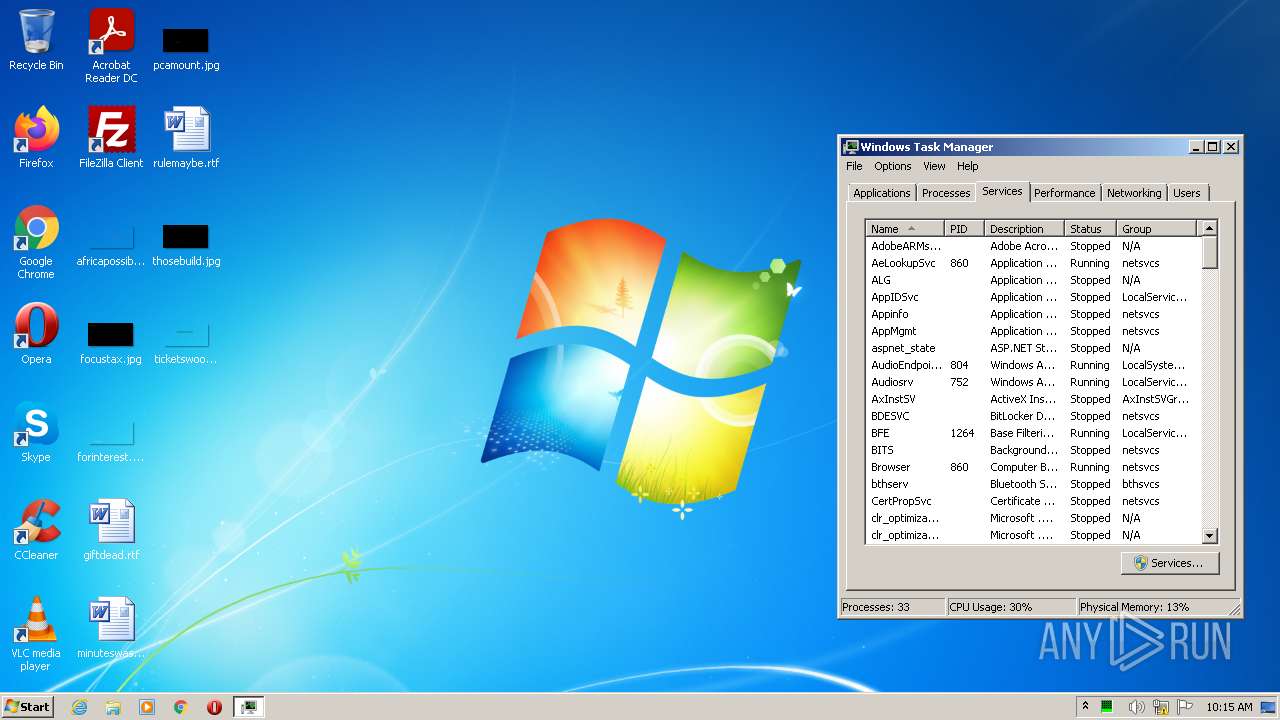Click the Start button
The width and height of the screenshot is (1280, 720).
28,706
